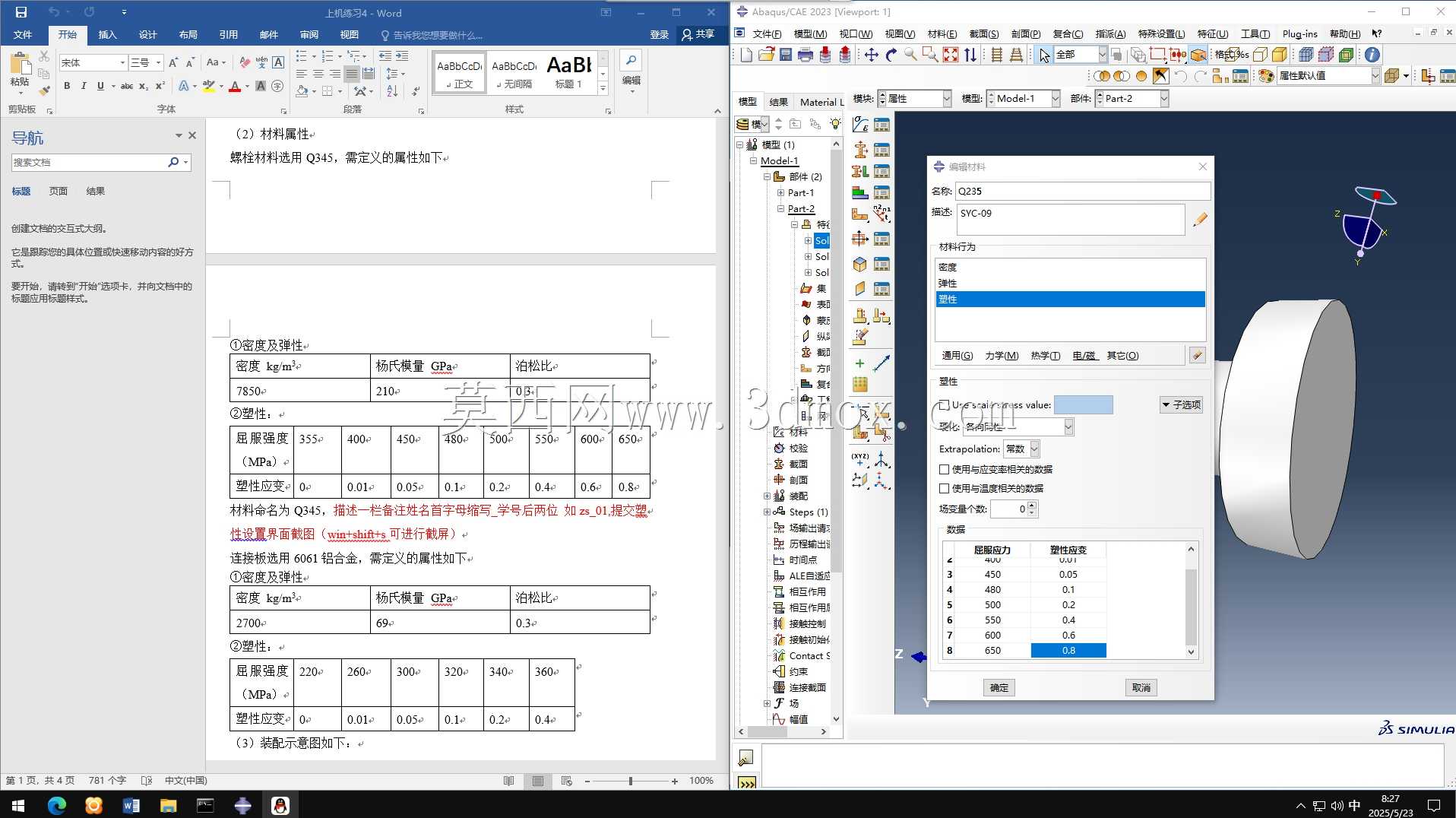The width and height of the screenshot is (1456, 818).
Task: Click the 确定 button in Edit Material dialog
Action: coord(999,687)
